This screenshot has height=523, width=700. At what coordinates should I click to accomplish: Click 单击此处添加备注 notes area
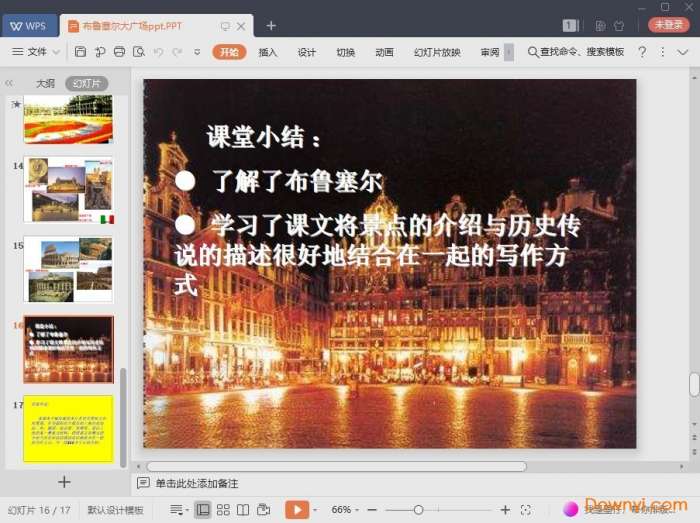pos(196,483)
